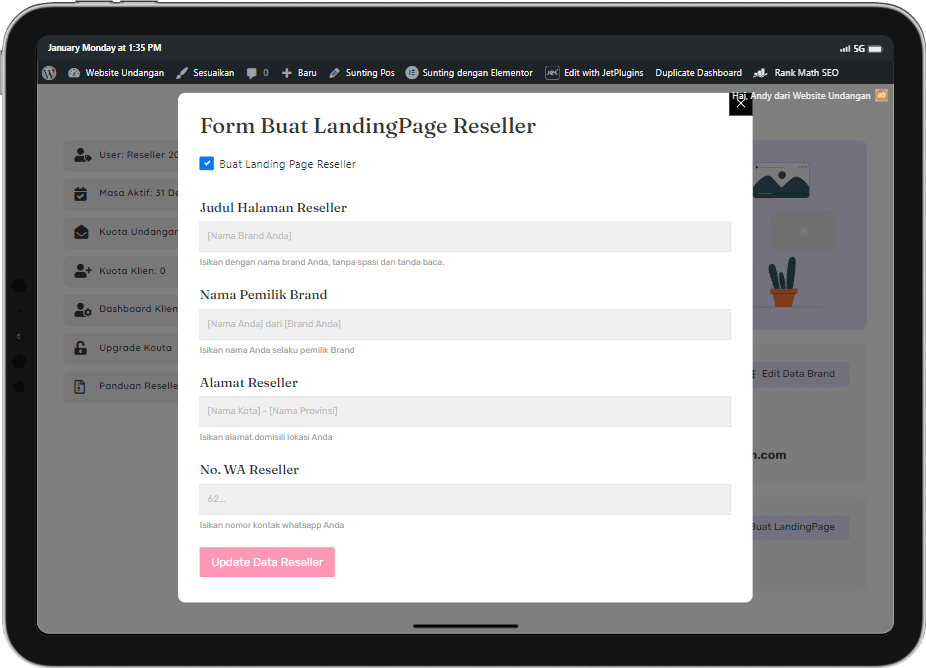
Task: Click Sunting Pos in admin bar
Action: tap(362, 73)
